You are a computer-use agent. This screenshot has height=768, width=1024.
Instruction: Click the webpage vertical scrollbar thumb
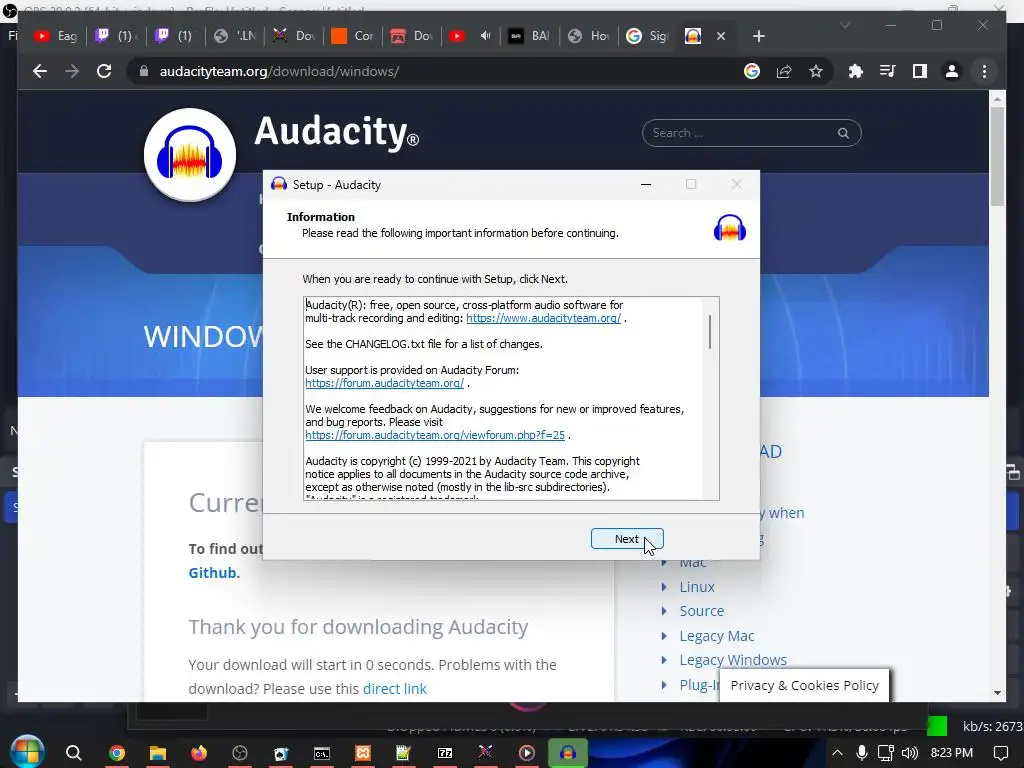coord(997,157)
